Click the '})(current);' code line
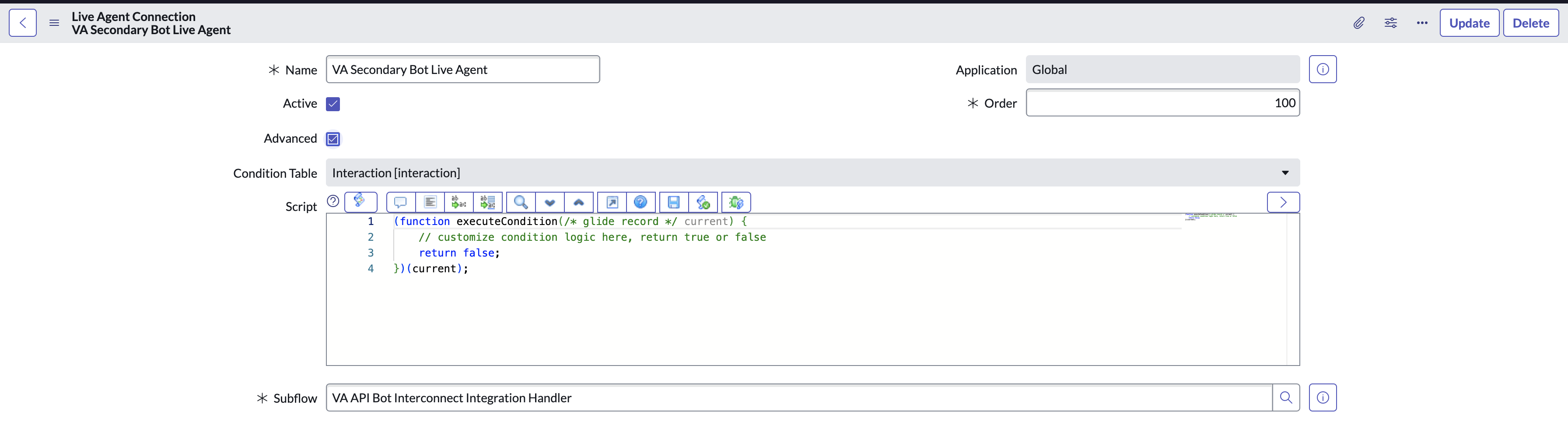The image size is (1568, 429). (x=431, y=269)
